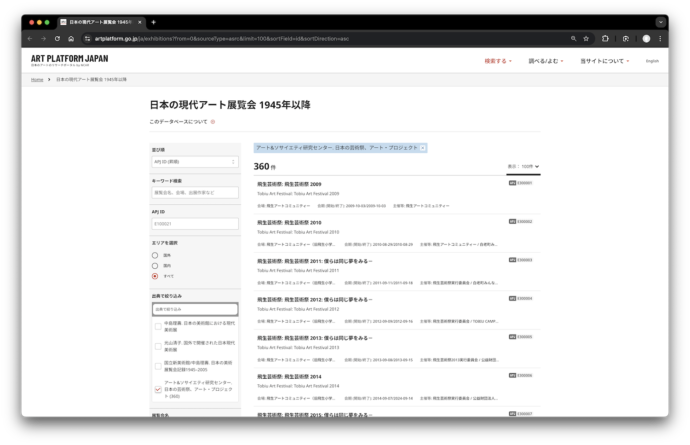
Task: Click the キーワード検索 keyword input field
Action: (195, 192)
